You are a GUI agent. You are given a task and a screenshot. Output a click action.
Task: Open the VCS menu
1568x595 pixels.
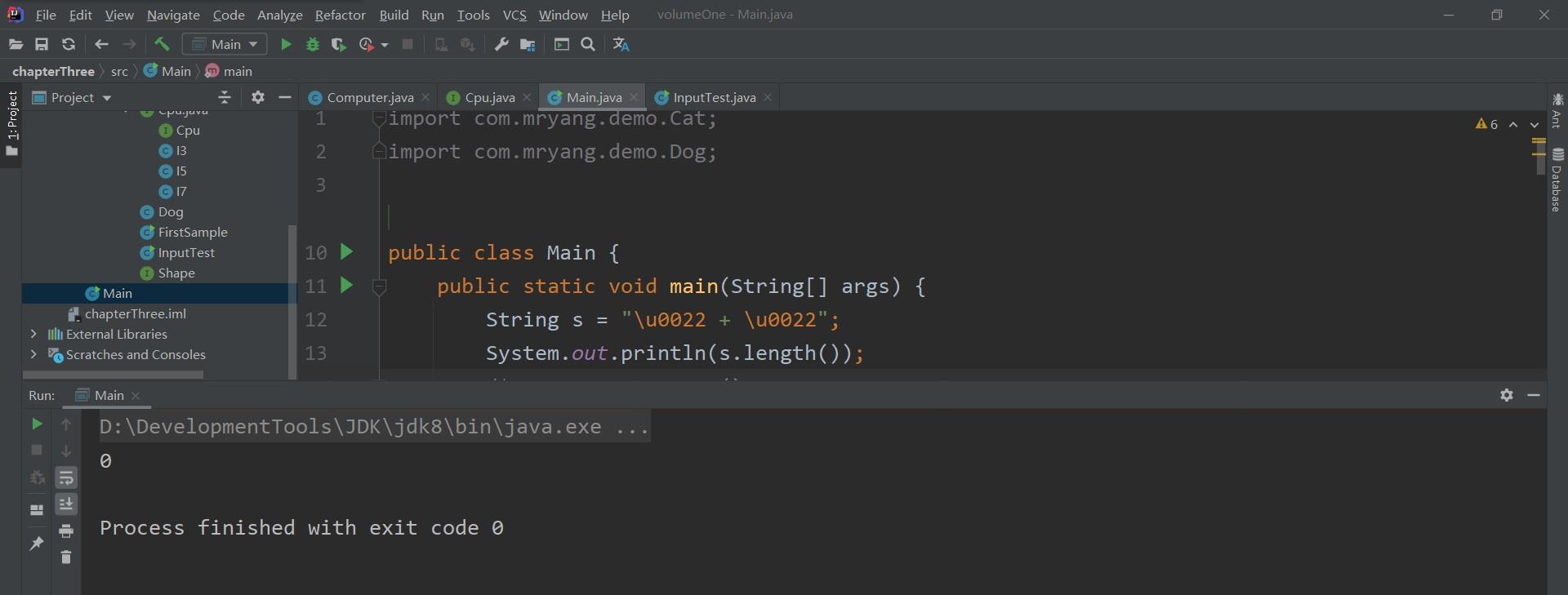click(x=514, y=15)
